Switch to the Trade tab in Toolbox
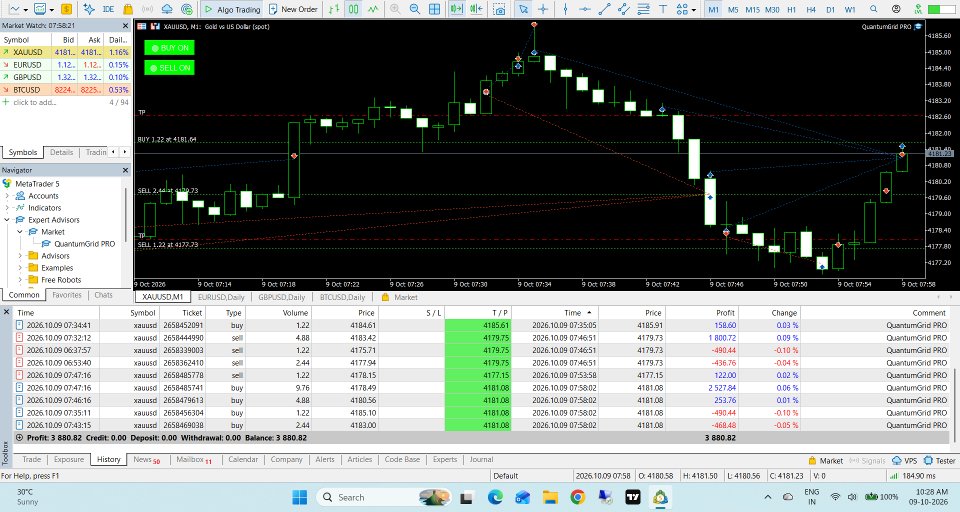The image size is (960, 512). tap(32, 459)
